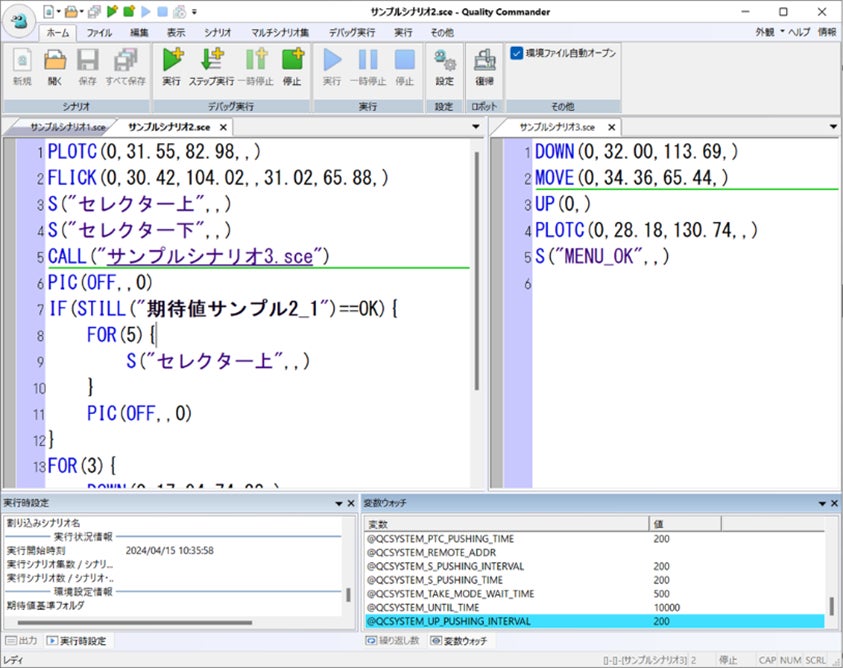Viewport: 843px width, 668px height.
Task: Click the 保存 floppy disk icon
Action: point(88,64)
